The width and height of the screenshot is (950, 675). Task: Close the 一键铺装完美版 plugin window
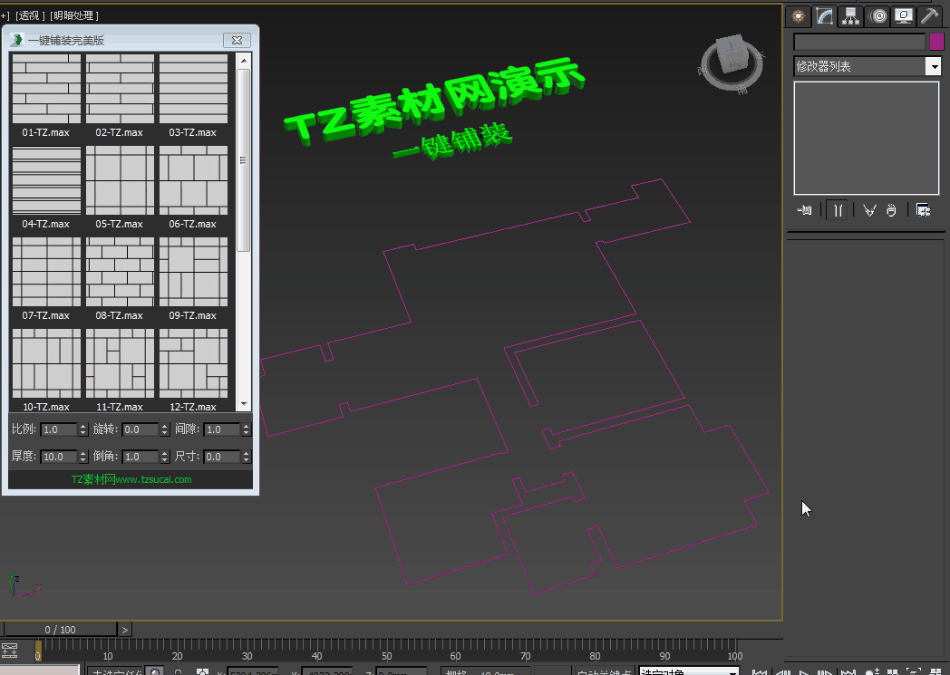click(x=237, y=40)
